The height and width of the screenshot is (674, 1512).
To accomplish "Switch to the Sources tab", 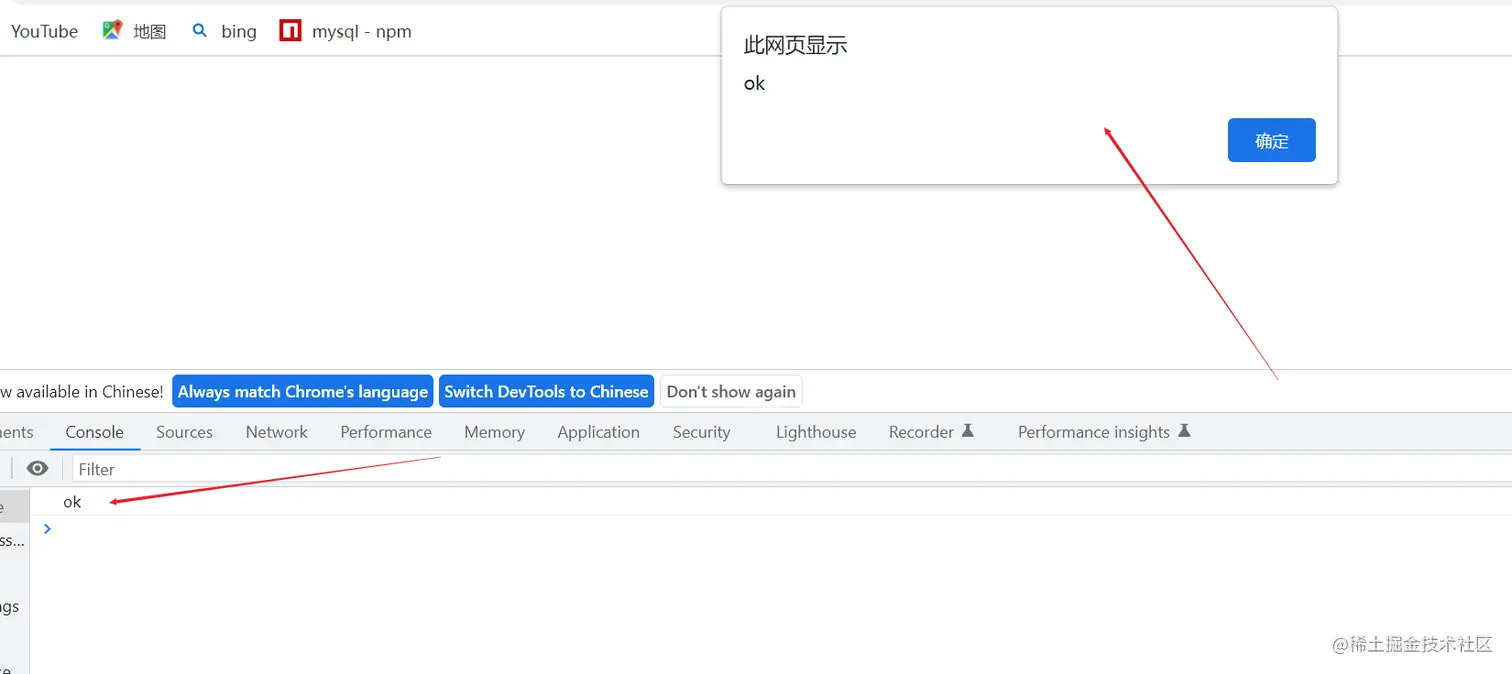I will point(184,431).
